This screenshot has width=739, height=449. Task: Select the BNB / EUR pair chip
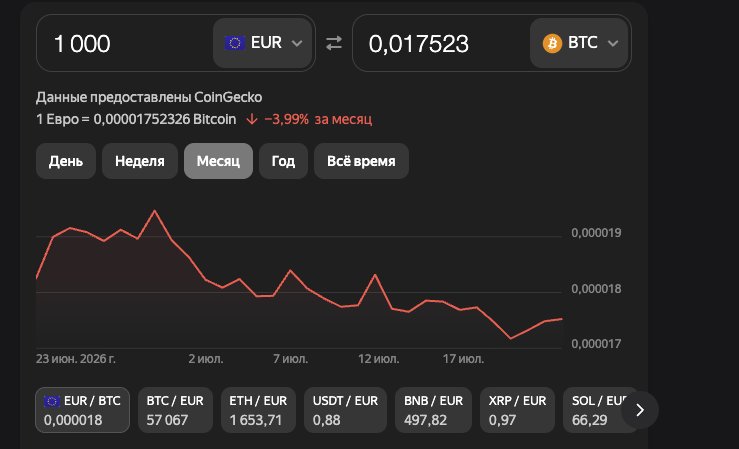click(434, 410)
